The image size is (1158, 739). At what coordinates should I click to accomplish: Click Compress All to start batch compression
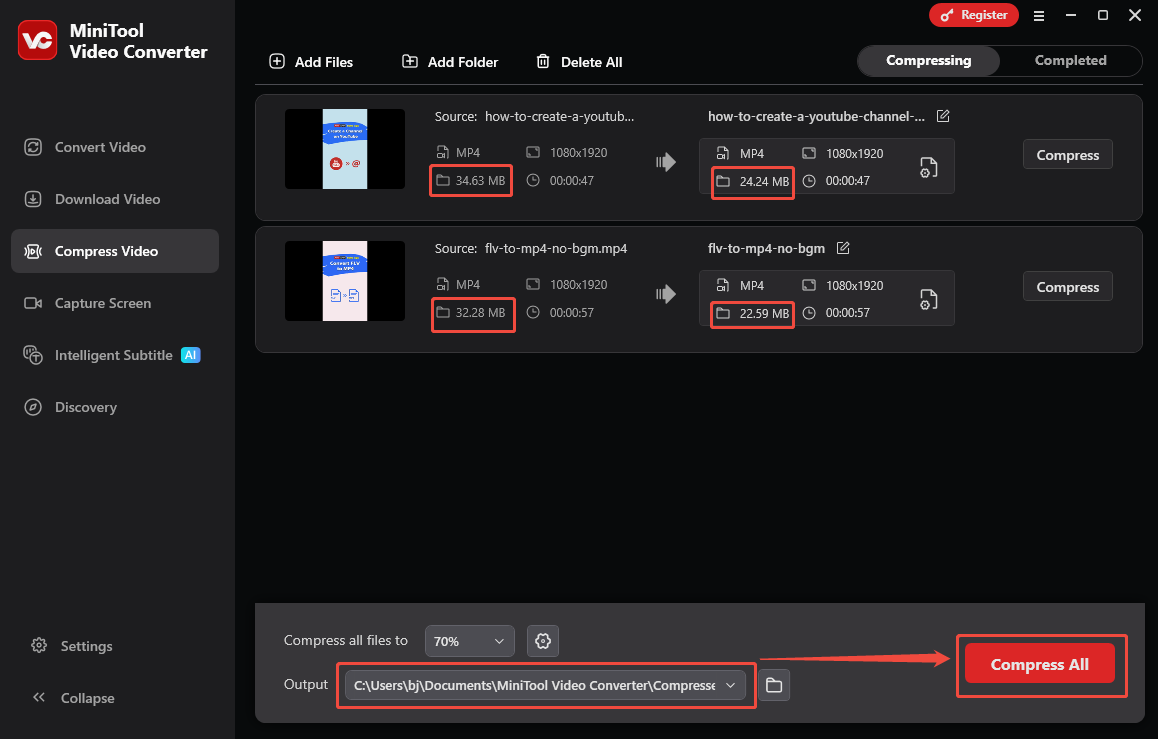click(x=1040, y=663)
